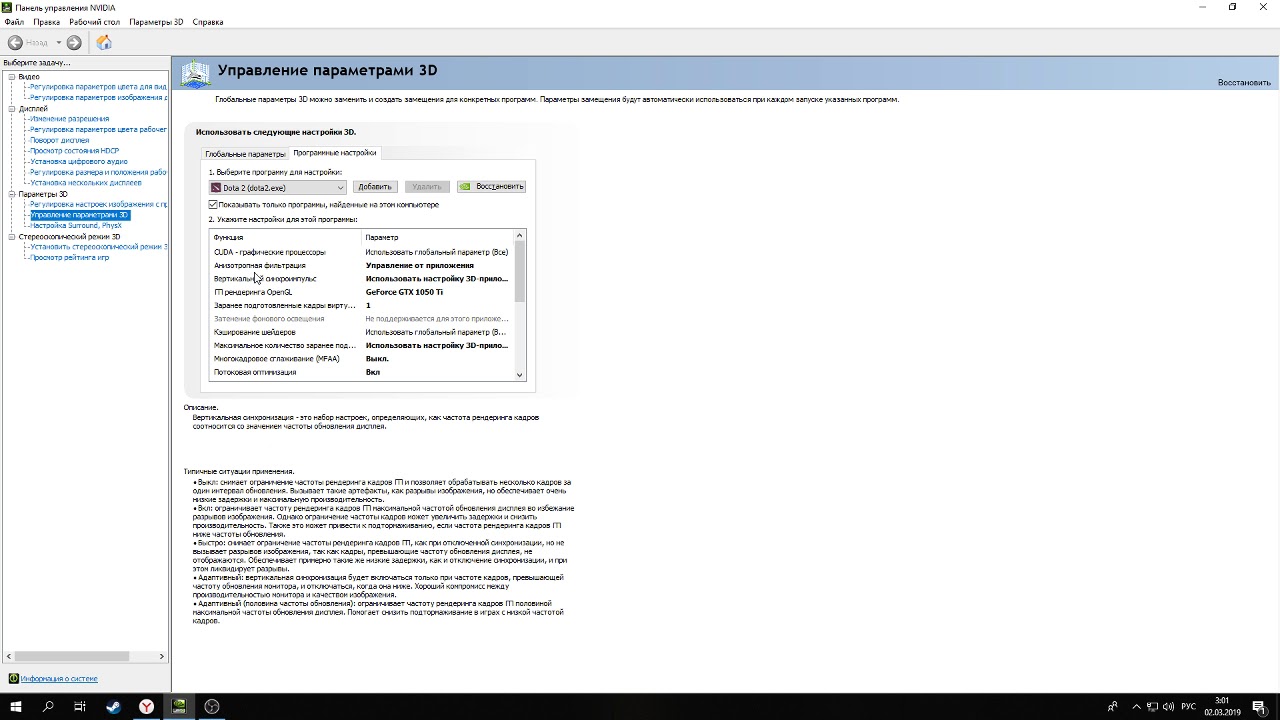Screen dimensions: 1280x720
Task: Show hidden system tray icons
Action: point(1136,707)
